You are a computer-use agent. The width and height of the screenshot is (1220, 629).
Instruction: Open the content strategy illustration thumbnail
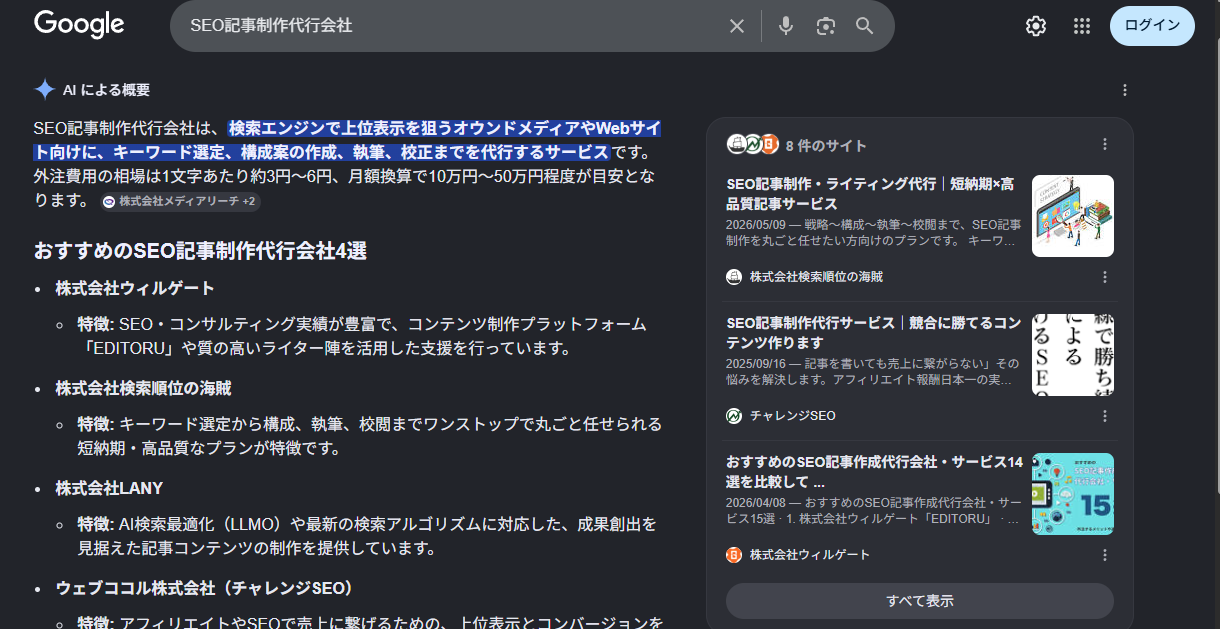coord(1073,216)
